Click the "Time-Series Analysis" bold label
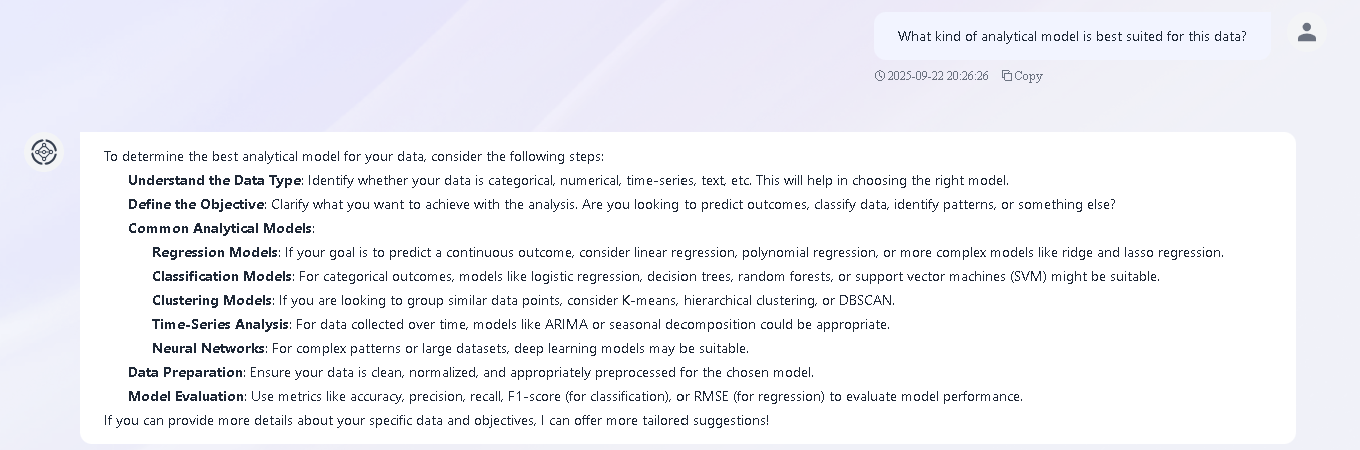The height and width of the screenshot is (450, 1360). (x=220, y=325)
